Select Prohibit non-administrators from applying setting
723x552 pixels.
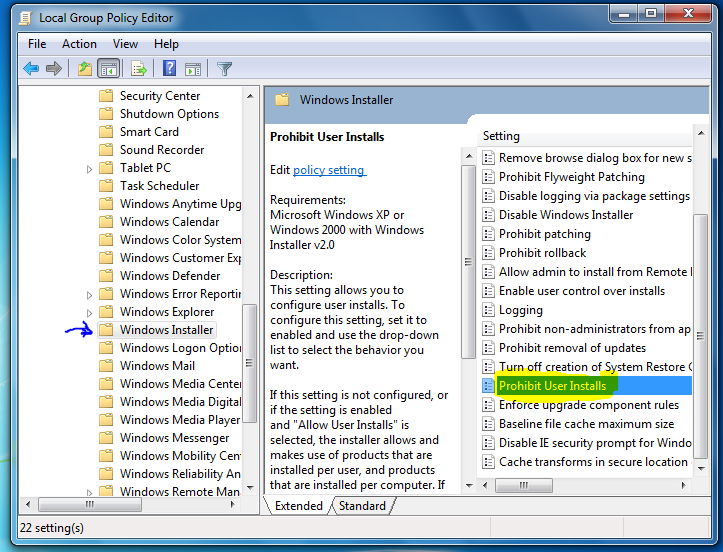click(x=595, y=329)
